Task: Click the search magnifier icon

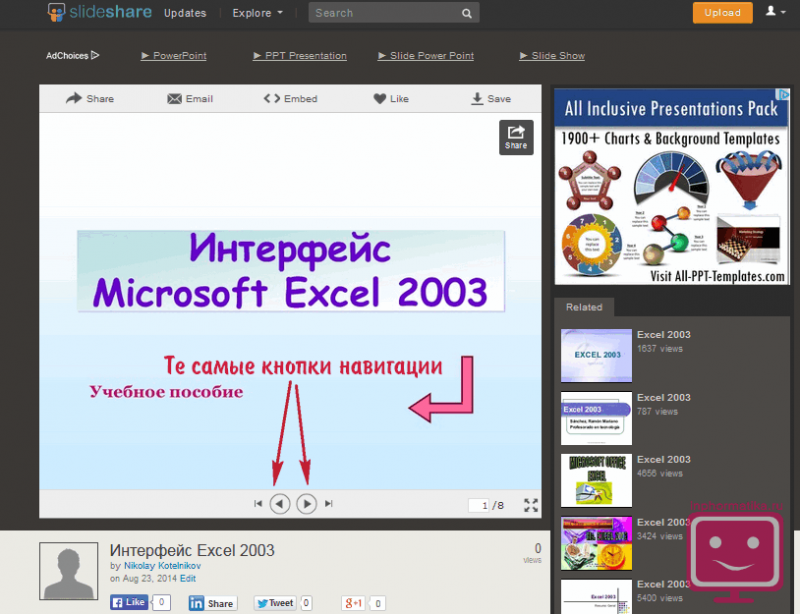Action: coord(467,13)
